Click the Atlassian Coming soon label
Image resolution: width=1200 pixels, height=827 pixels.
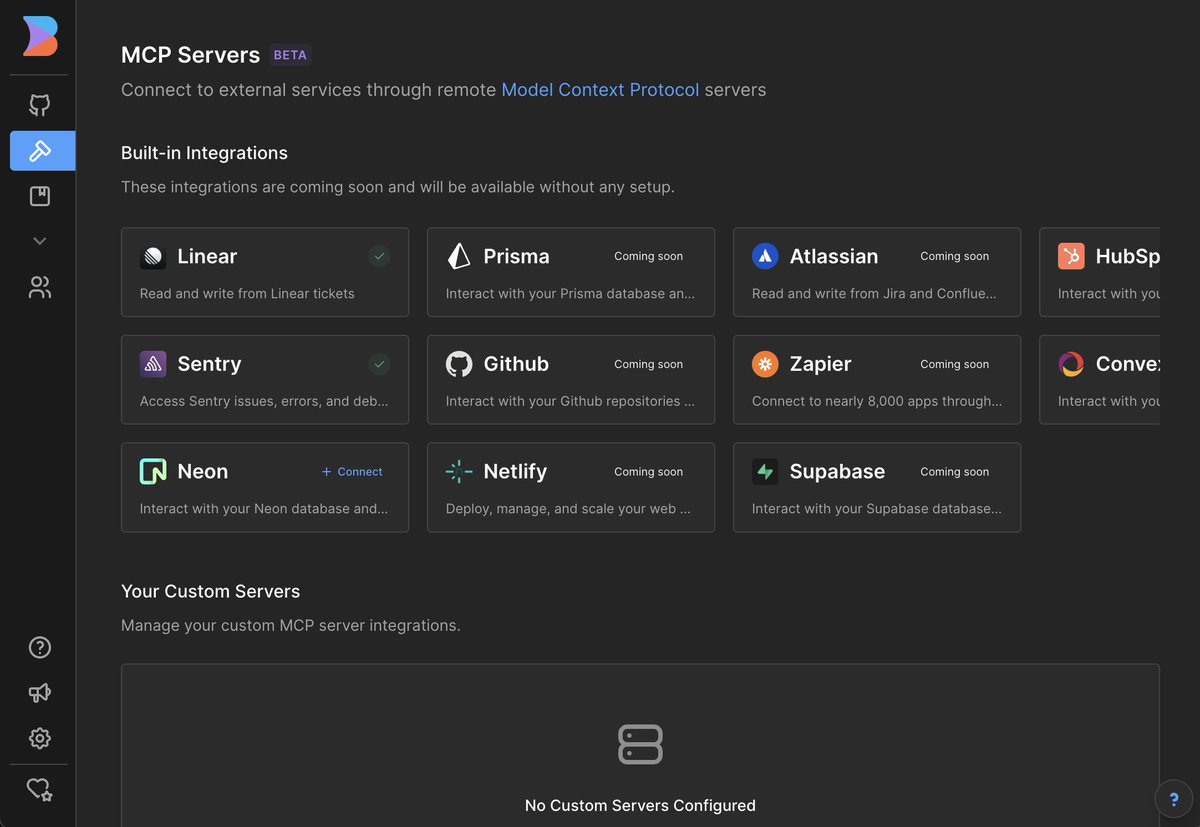coord(955,256)
